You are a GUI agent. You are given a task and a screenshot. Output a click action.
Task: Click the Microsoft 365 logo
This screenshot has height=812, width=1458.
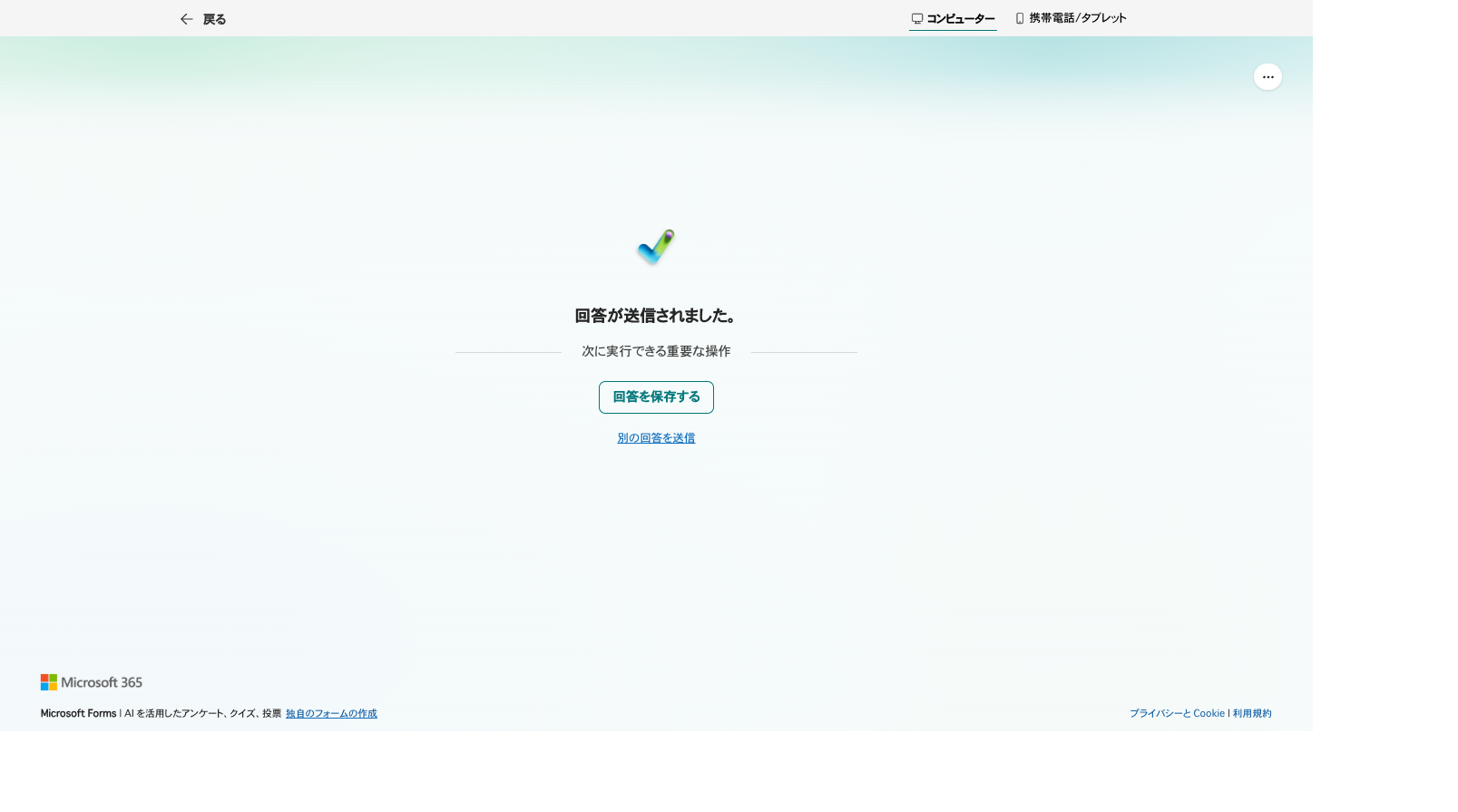(92, 682)
